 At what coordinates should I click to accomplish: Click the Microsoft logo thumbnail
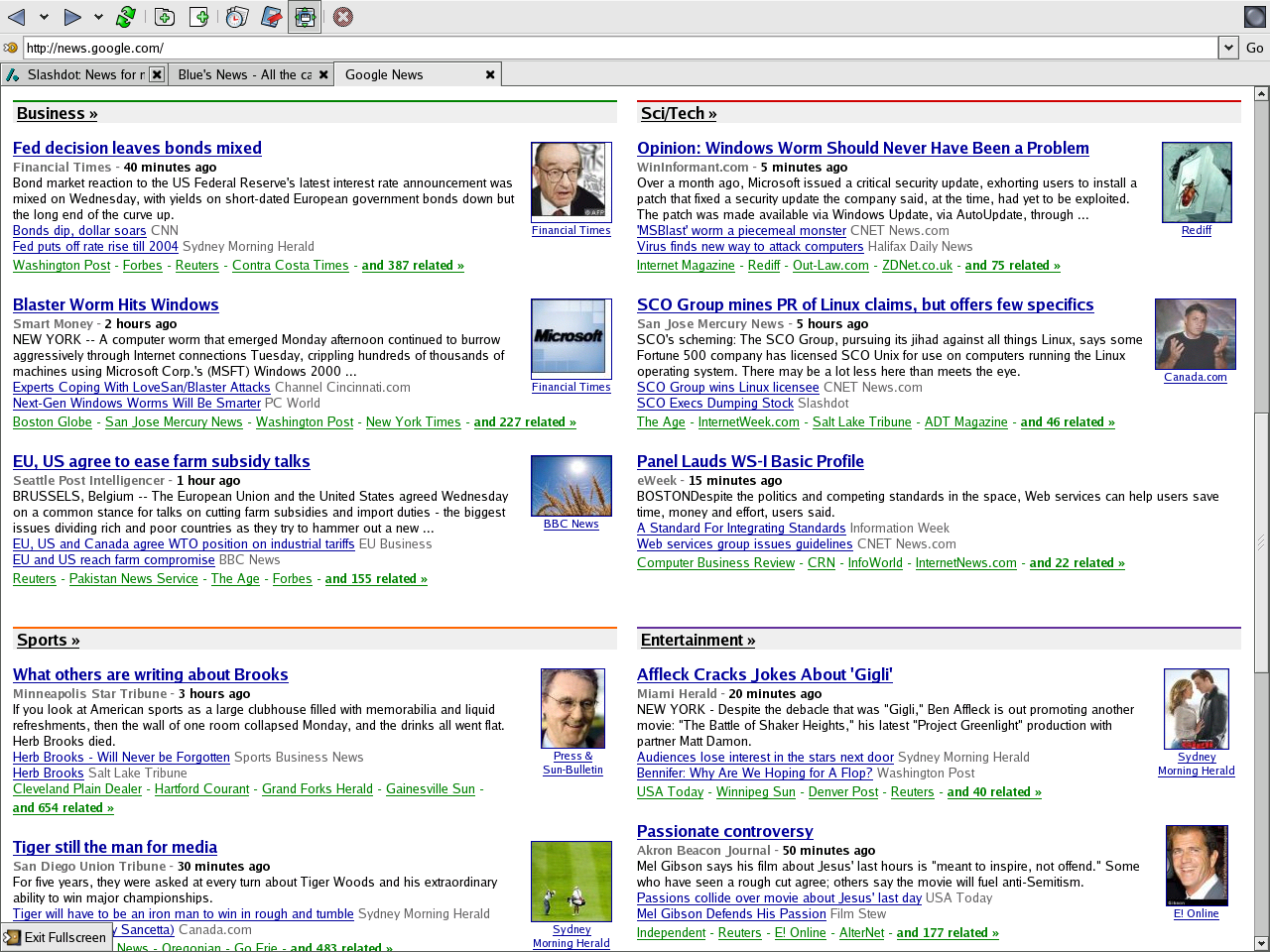[571, 338]
